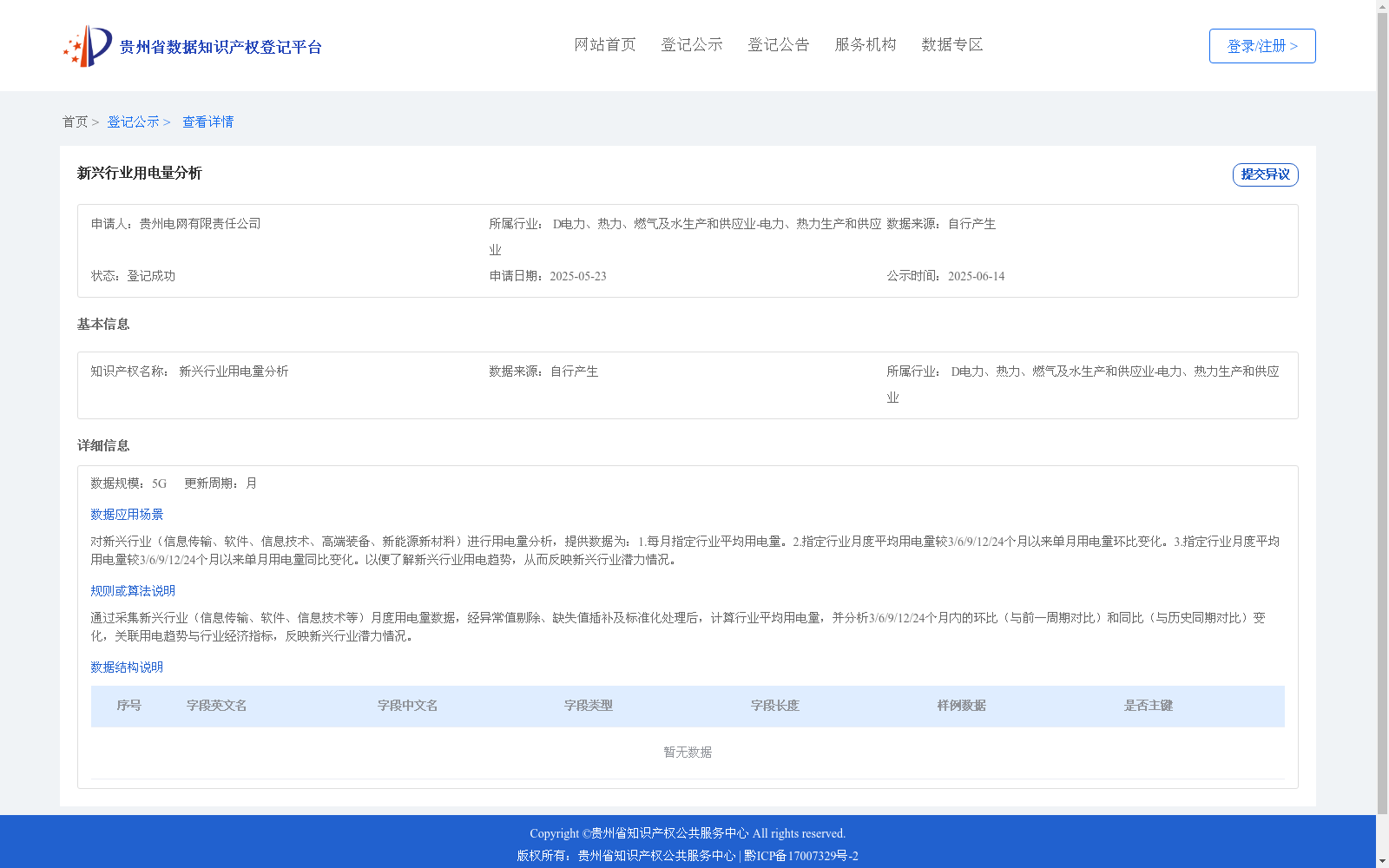The image size is (1389, 868).
Task: Click the page title 新兴行业用电量分析
Action: [140, 173]
